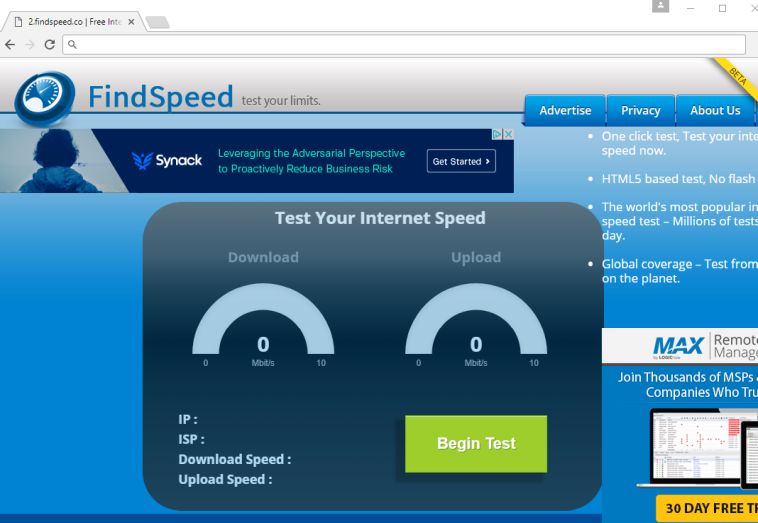Click the 30 DAY FREE trial button

point(707,508)
